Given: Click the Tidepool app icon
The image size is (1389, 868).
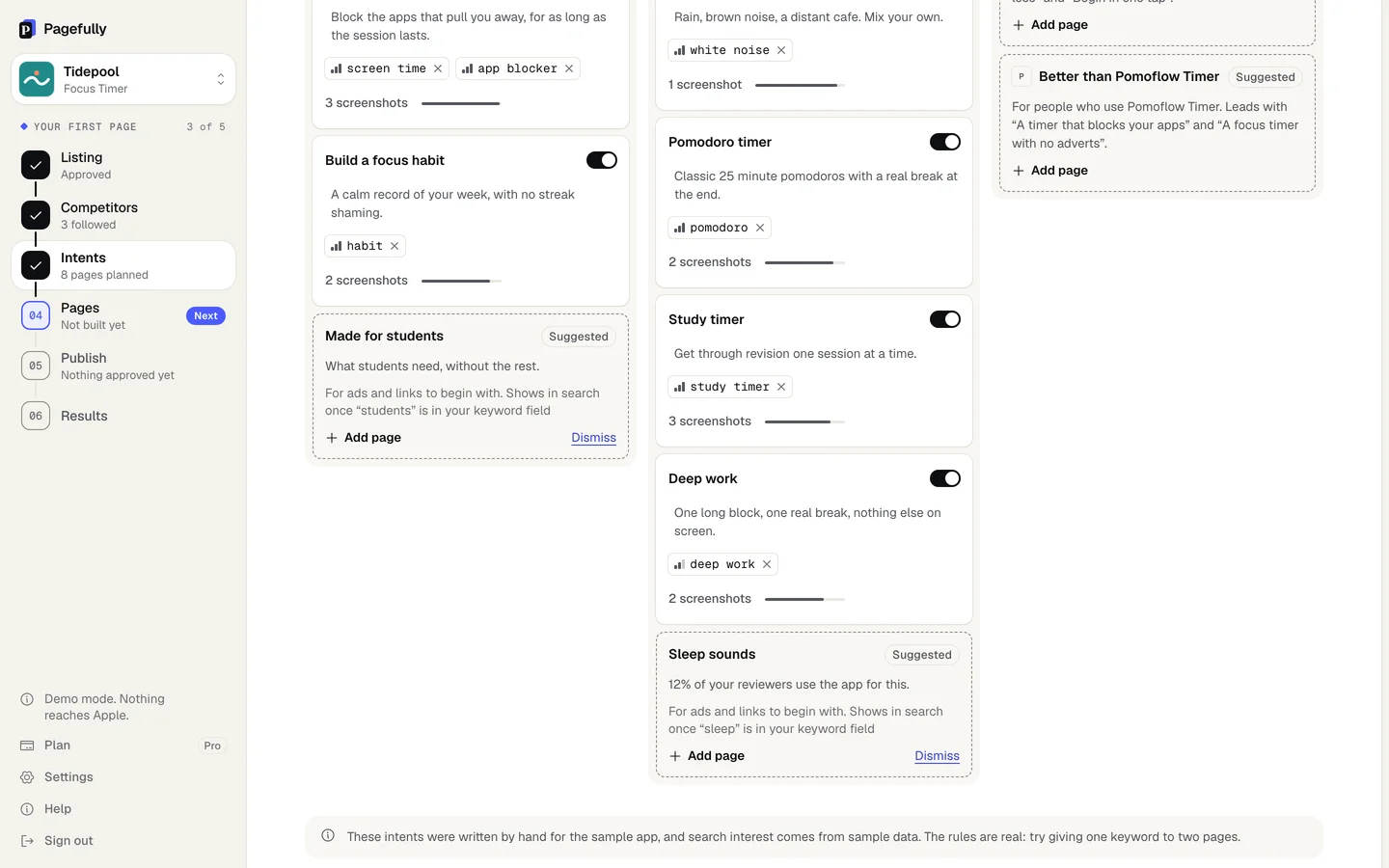Looking at the screenshot, I should pyautogui.click(x=37, y=79).
